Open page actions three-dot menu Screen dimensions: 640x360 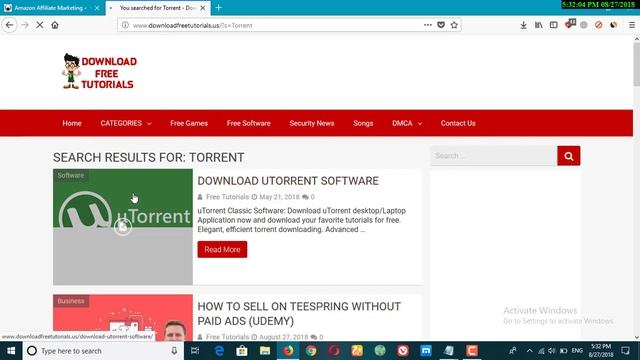[x=427, y=25]
